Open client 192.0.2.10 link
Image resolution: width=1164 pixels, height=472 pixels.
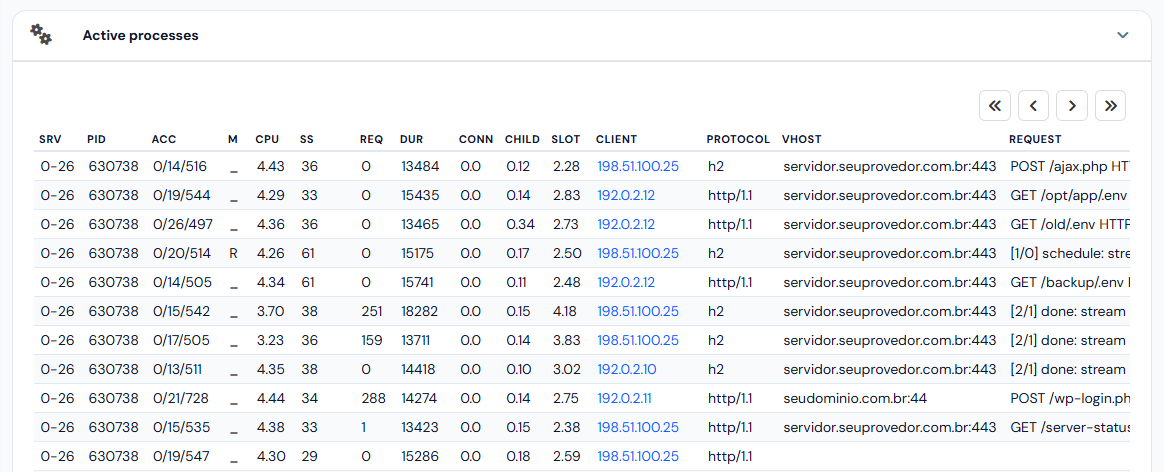tap(627, 370)
